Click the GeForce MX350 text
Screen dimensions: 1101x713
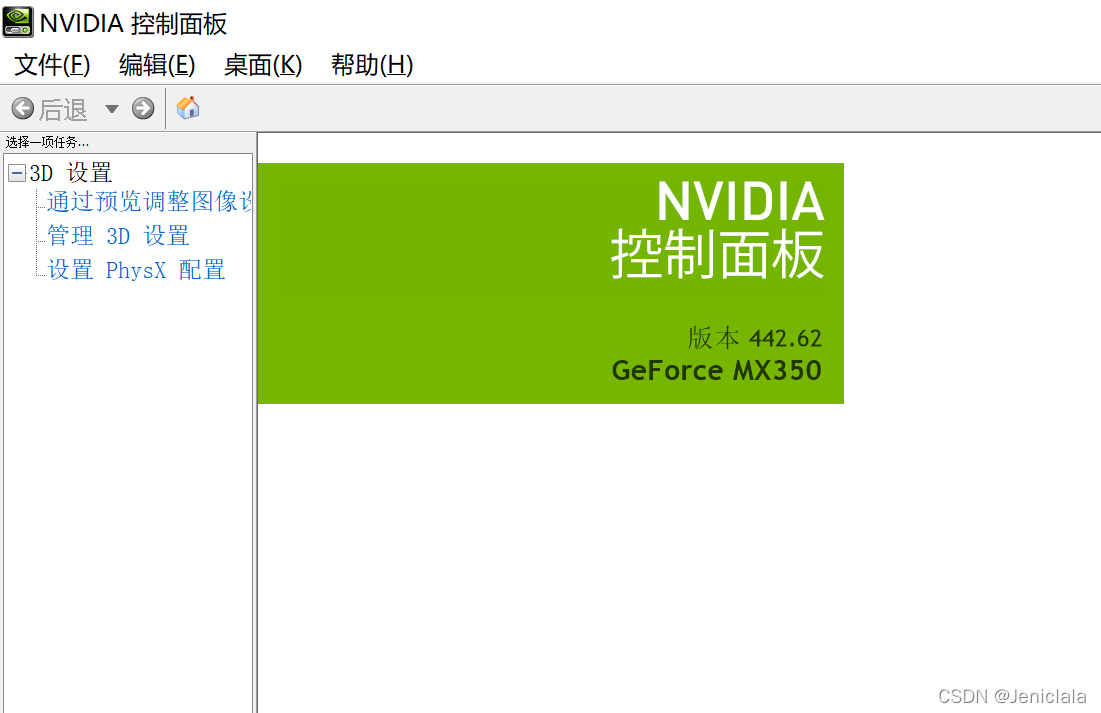716,370
